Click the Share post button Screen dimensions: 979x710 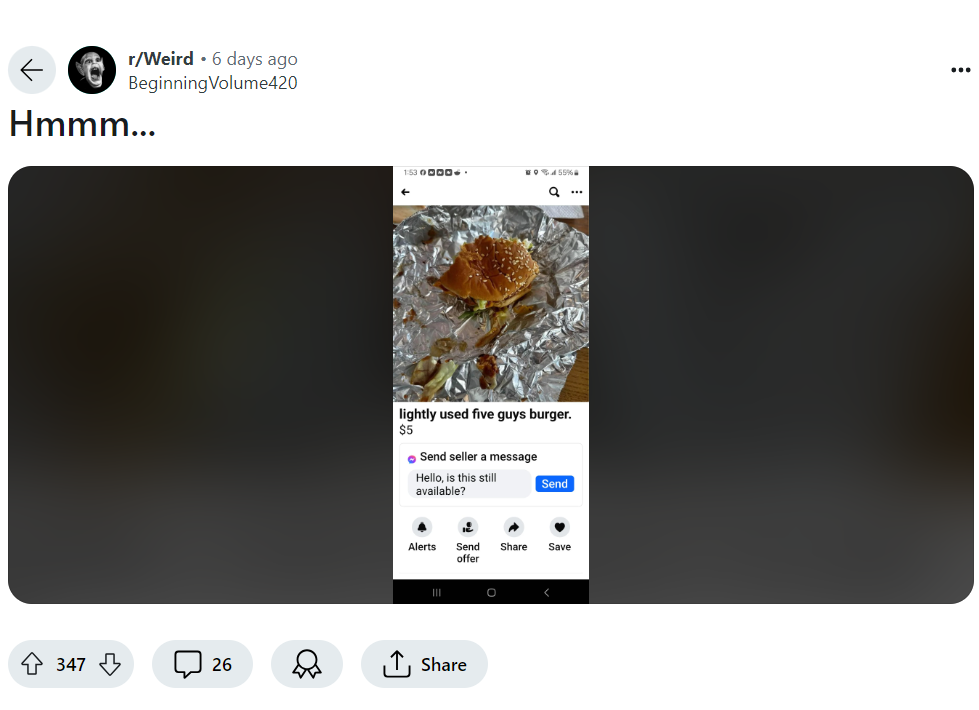point(424,664)
